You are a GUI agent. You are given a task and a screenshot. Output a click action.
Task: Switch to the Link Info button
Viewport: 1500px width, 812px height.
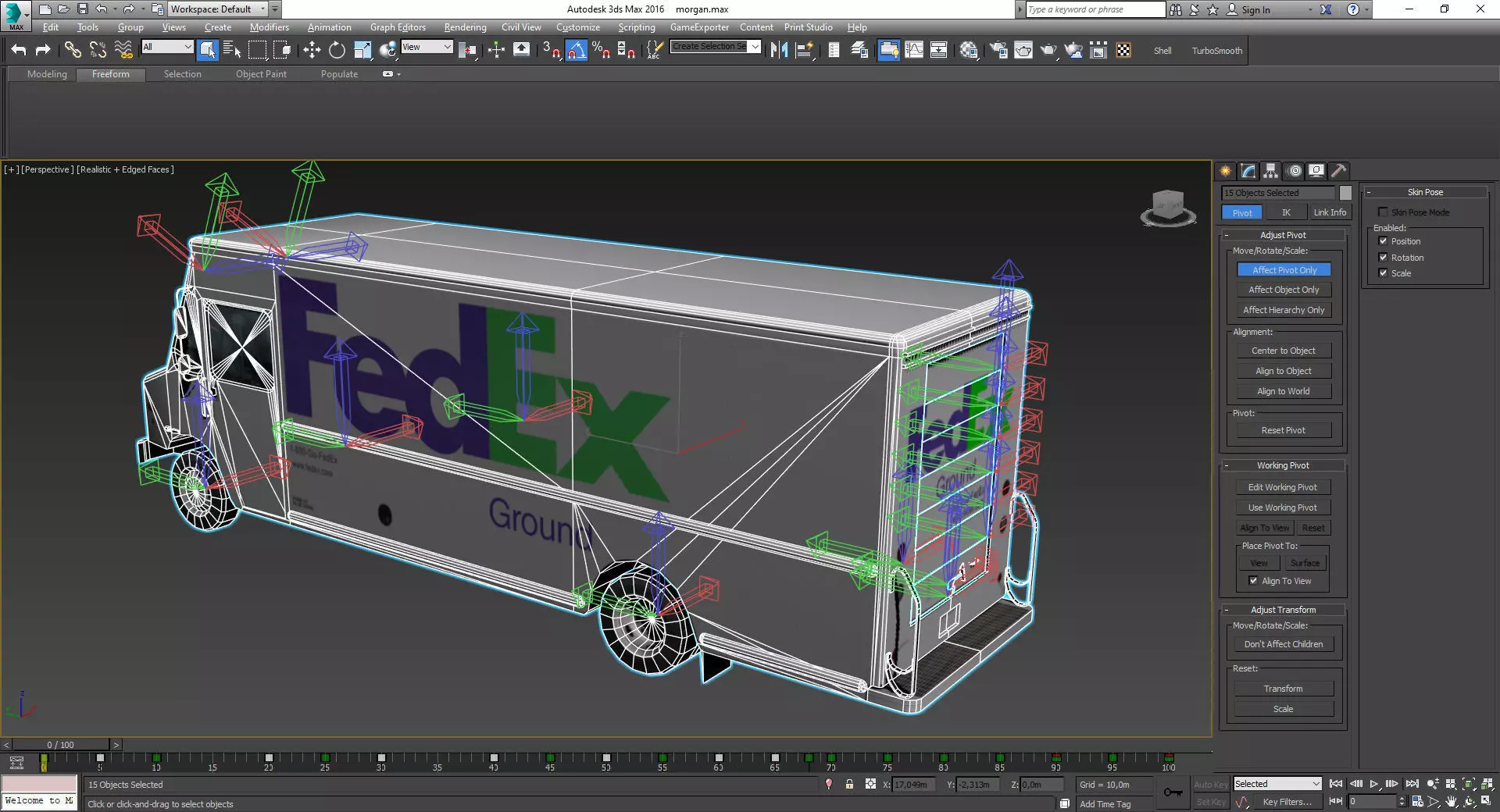(1330, 212)
